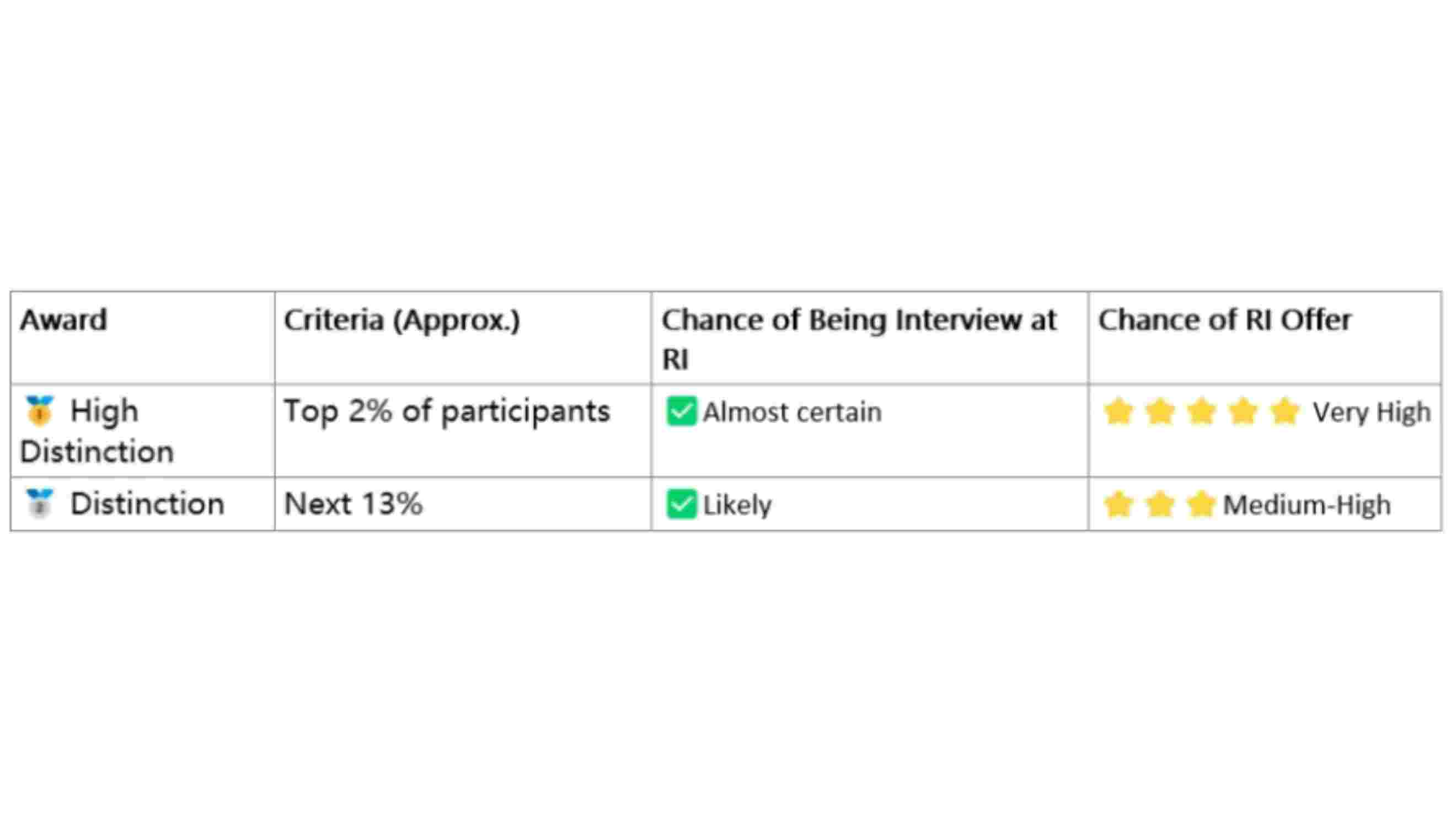Viewport: 1456px width, 819px height.
Task: Click the first star in Medium-High rating
Action: [1118, 504]
